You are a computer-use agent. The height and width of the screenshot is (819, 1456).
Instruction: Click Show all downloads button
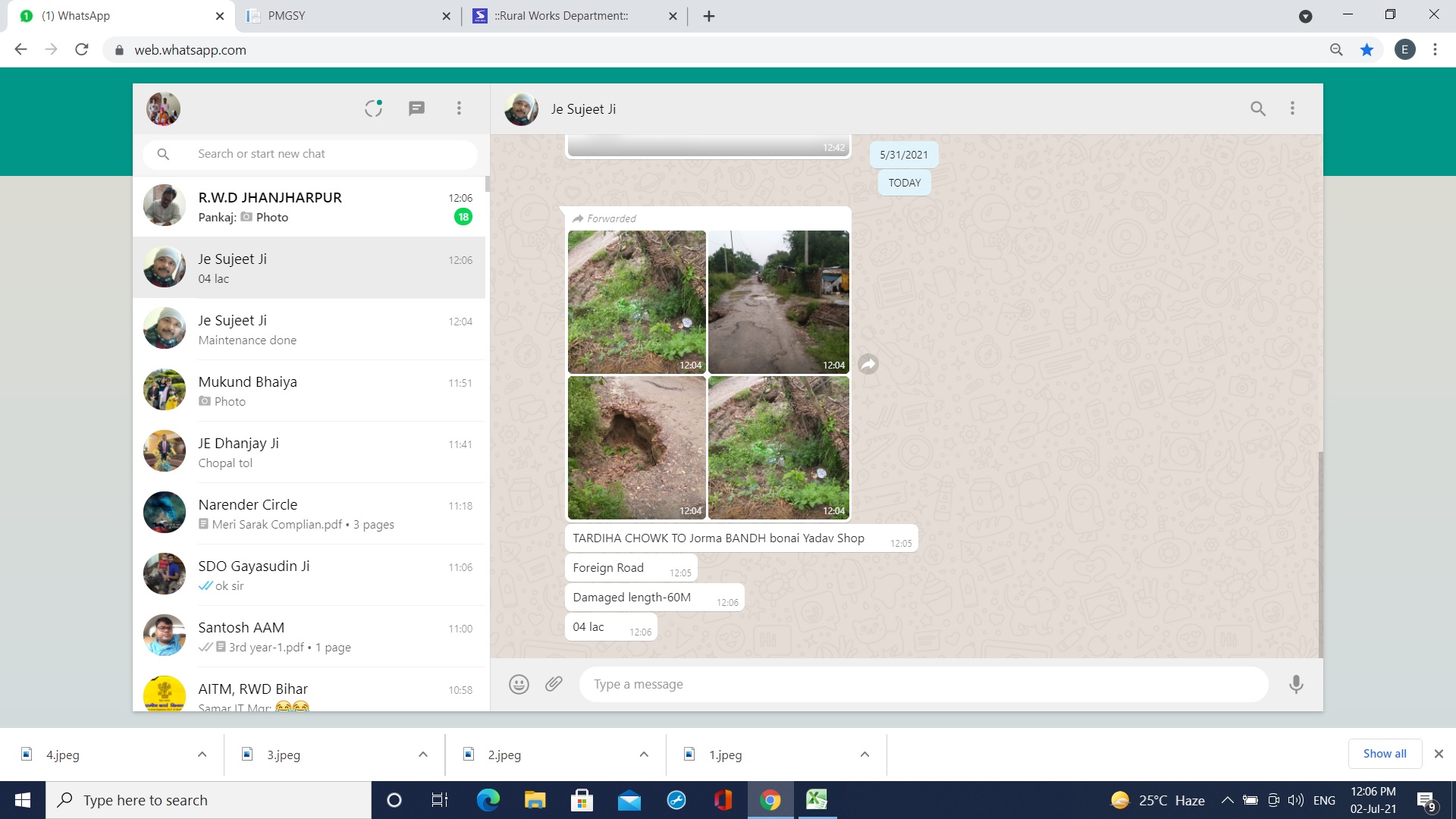click(1384, 754)
